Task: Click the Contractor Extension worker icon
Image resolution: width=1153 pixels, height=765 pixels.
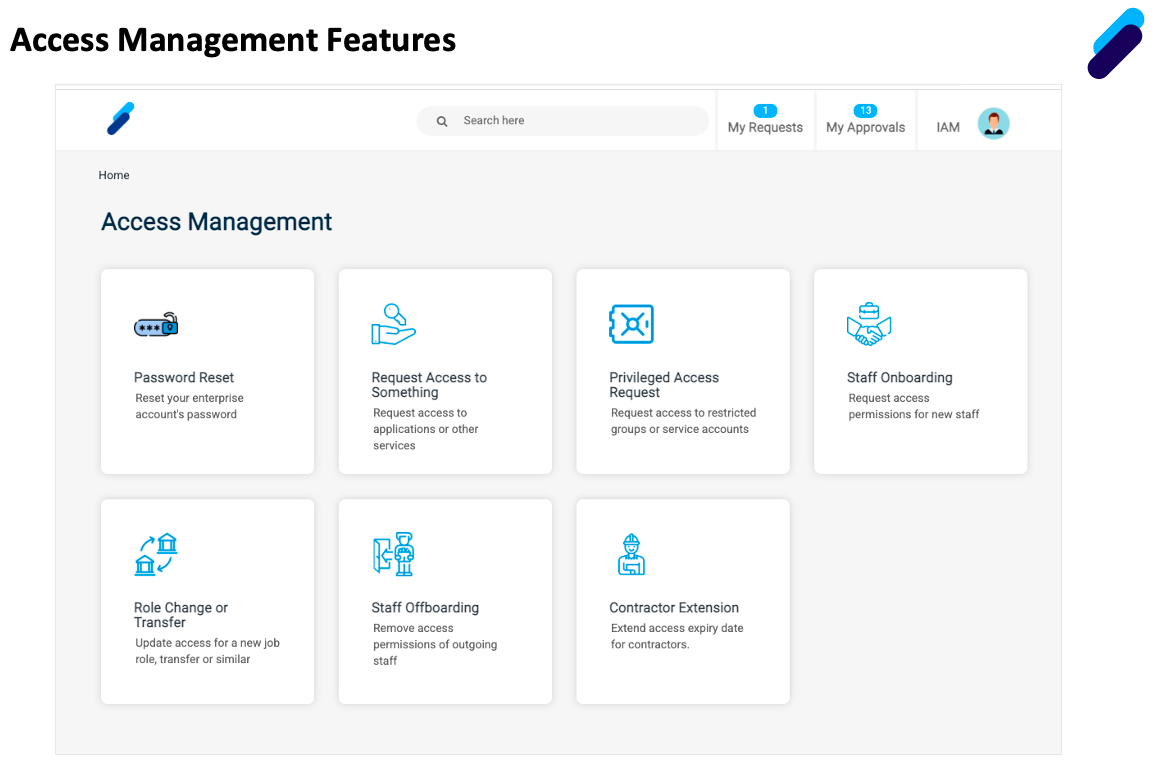Action: (x=631, y=553)
